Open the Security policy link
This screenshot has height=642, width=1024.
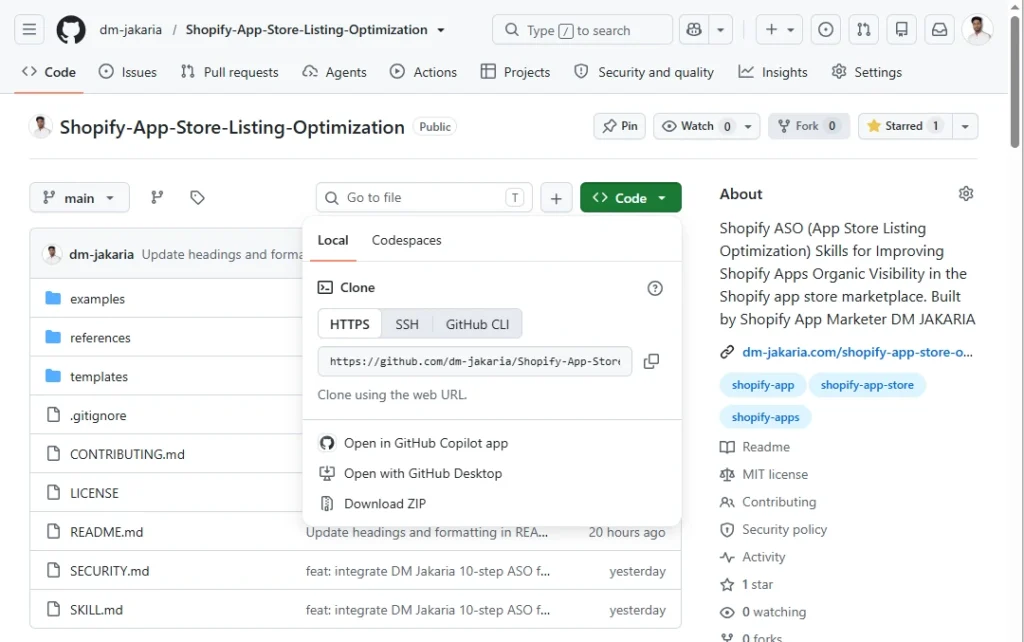coord(773,529)
